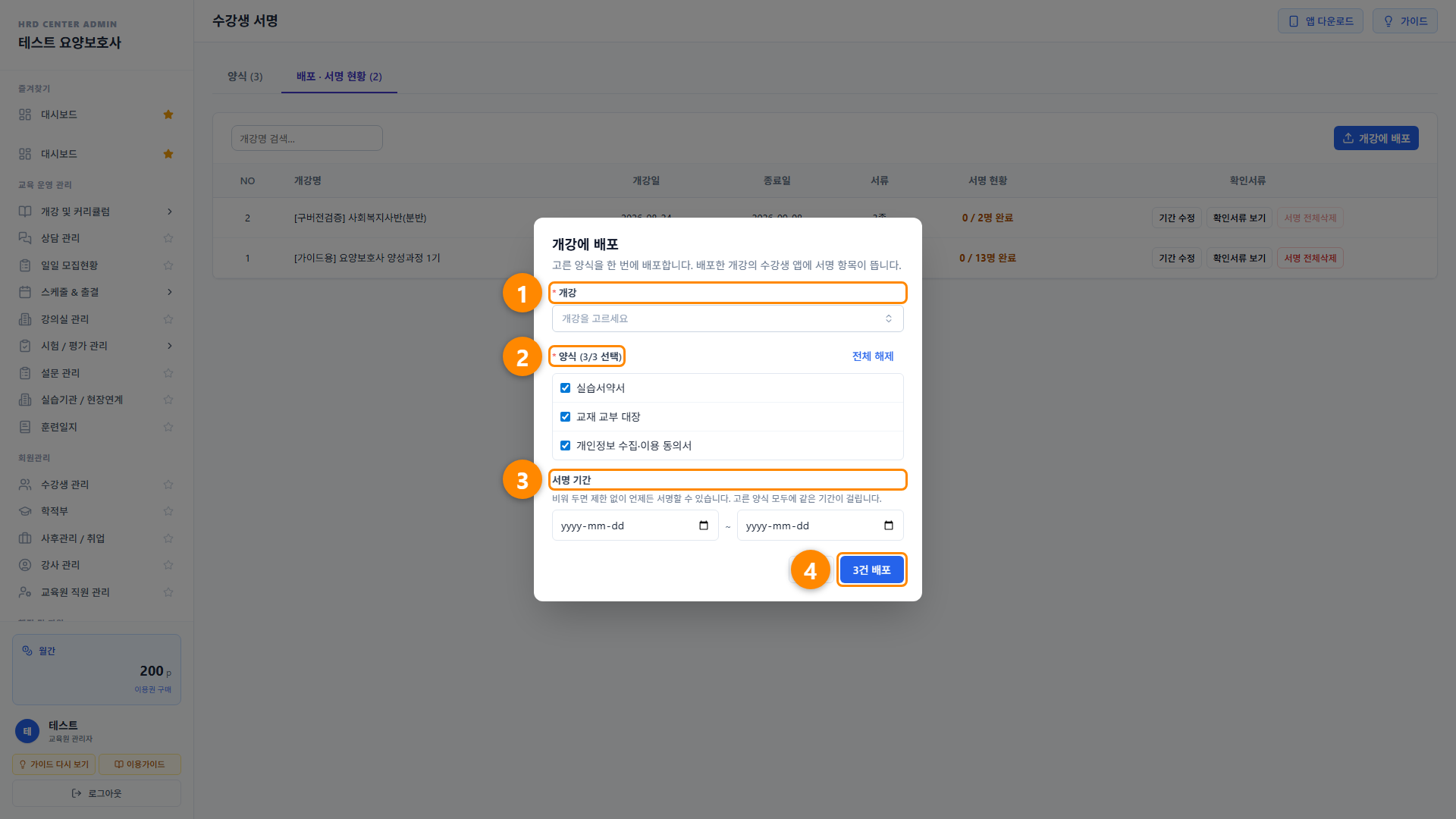Open 수강생 관리 users icon
The width and height of the screenshot is (1456, 819).
pos(25,485)
